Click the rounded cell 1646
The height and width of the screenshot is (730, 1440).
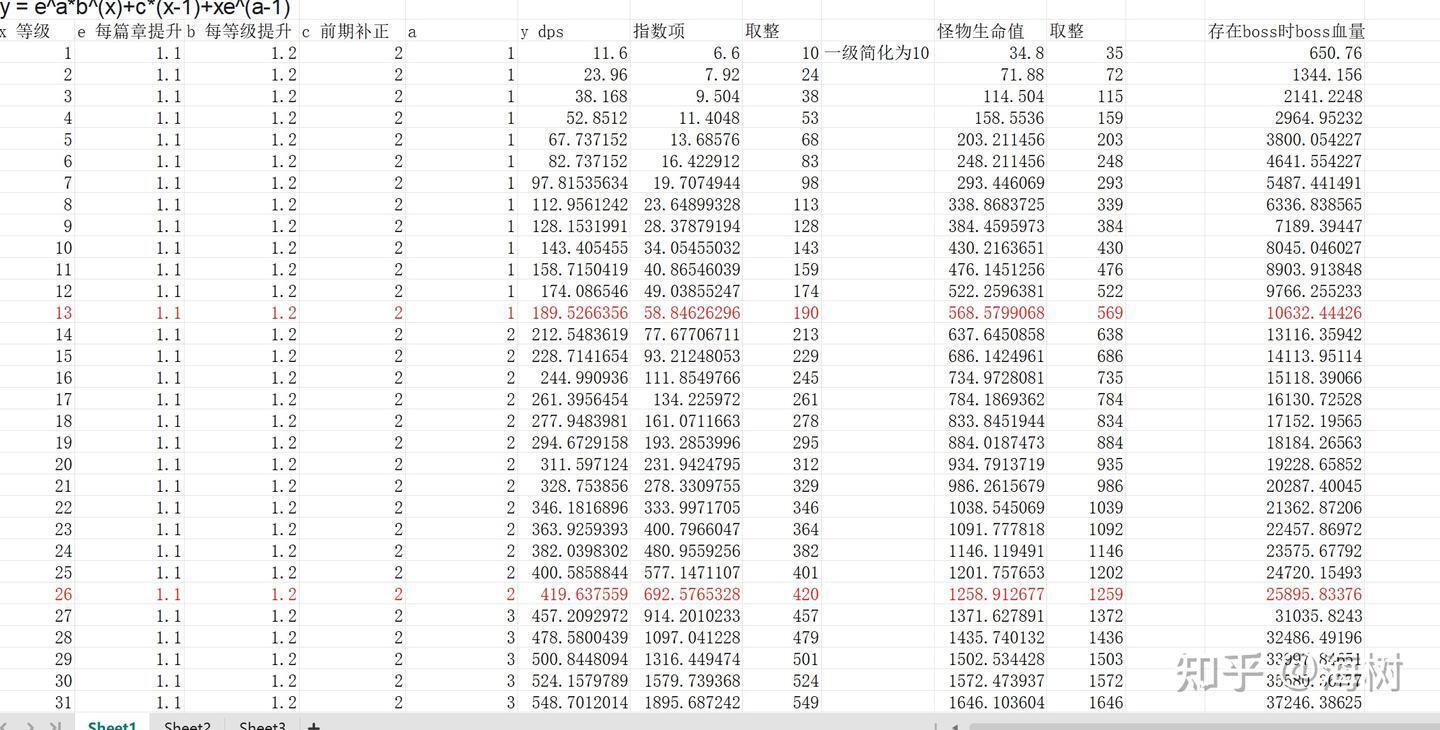[x=1086, y=702]
